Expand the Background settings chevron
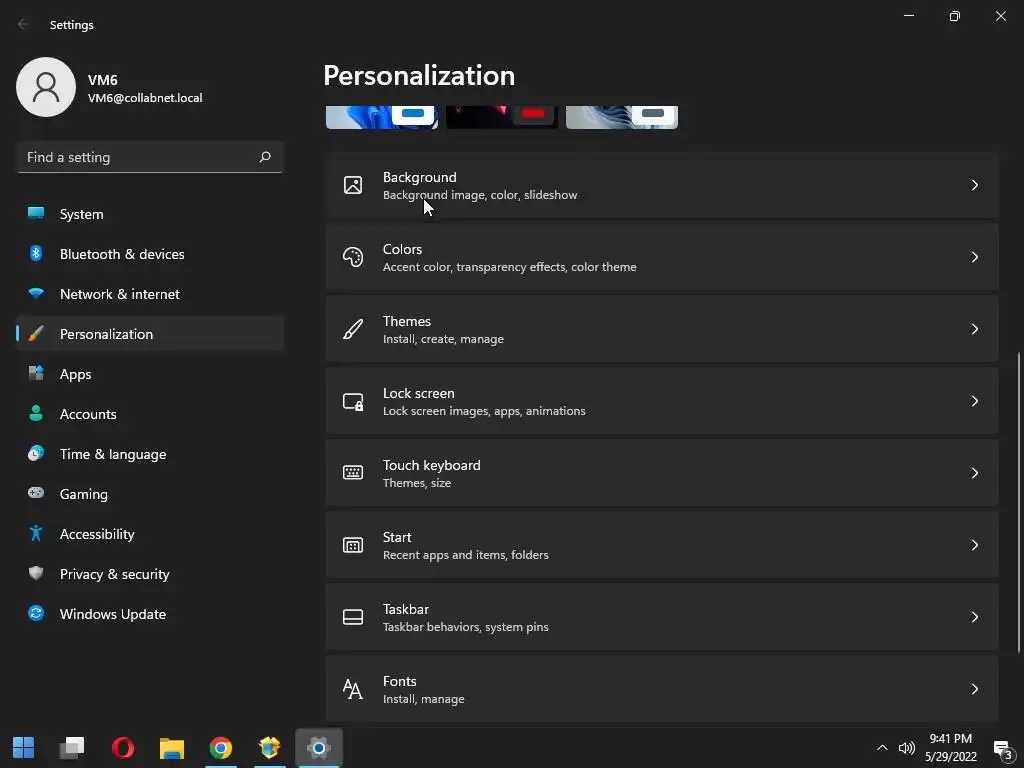This screenshot has height=768, width=1024. [x=974, y=185]
